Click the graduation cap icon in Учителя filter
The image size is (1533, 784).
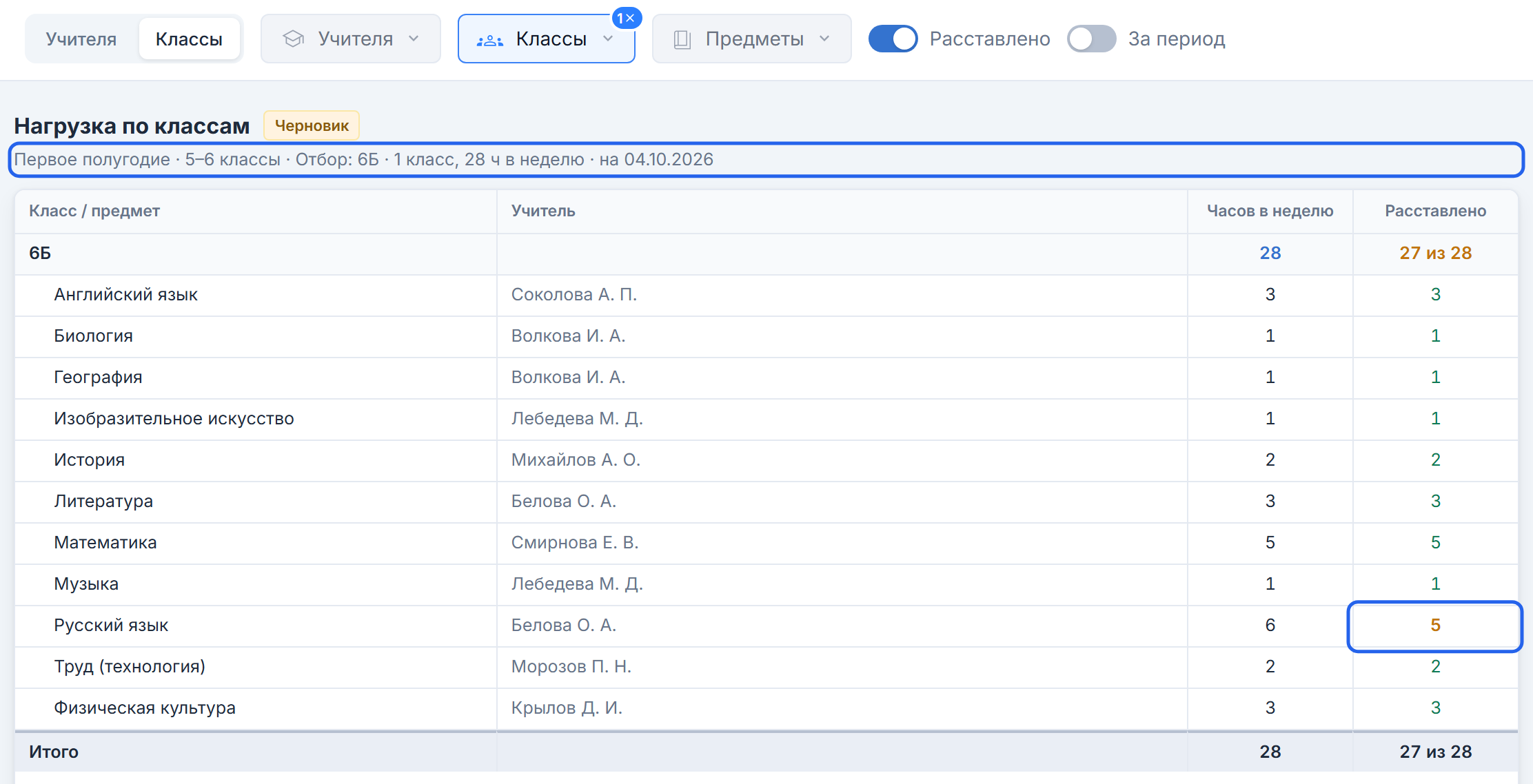[294, 39]
